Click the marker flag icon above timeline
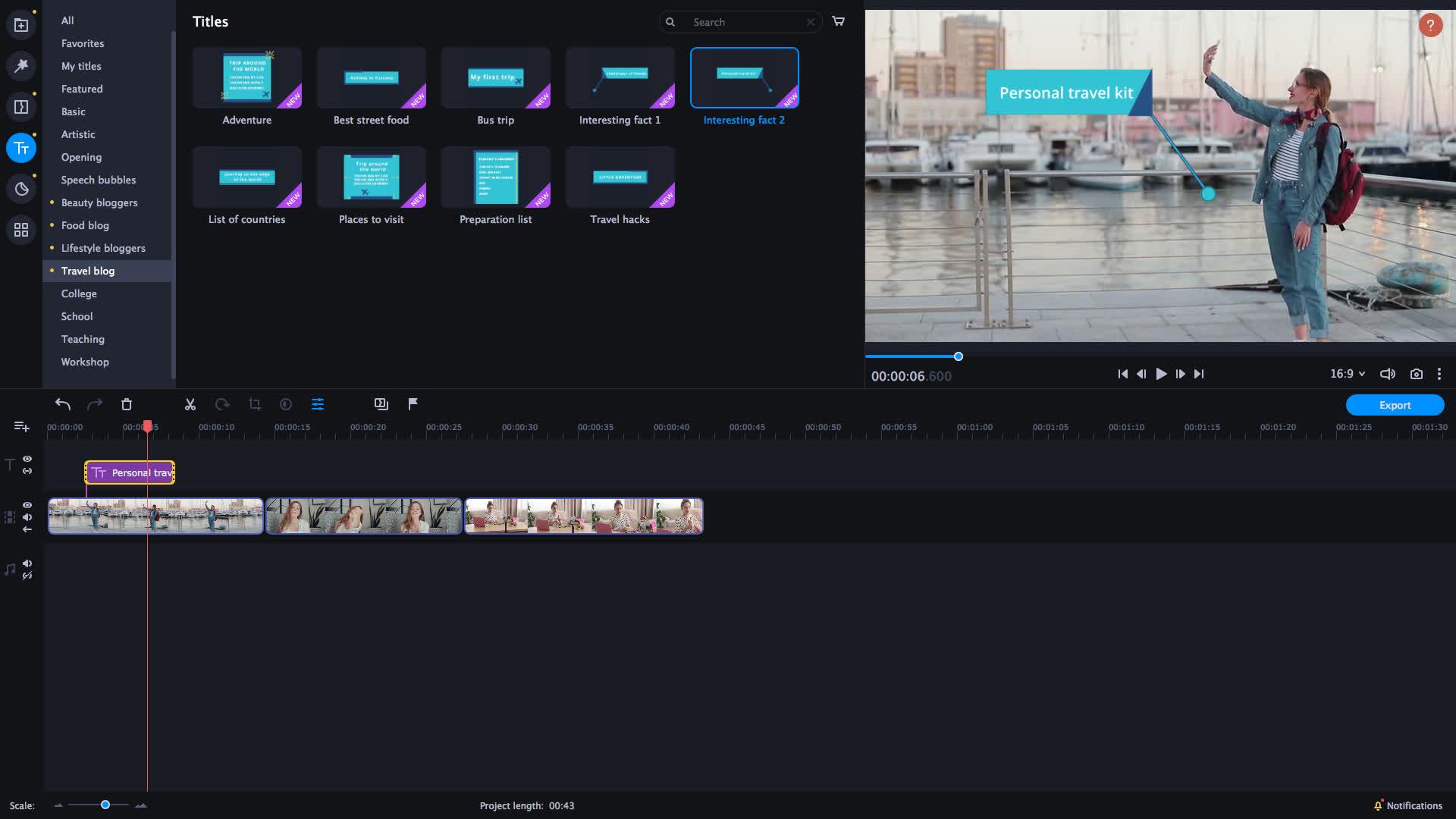This screenshot has height=819, width=1456. coord(412,404)
